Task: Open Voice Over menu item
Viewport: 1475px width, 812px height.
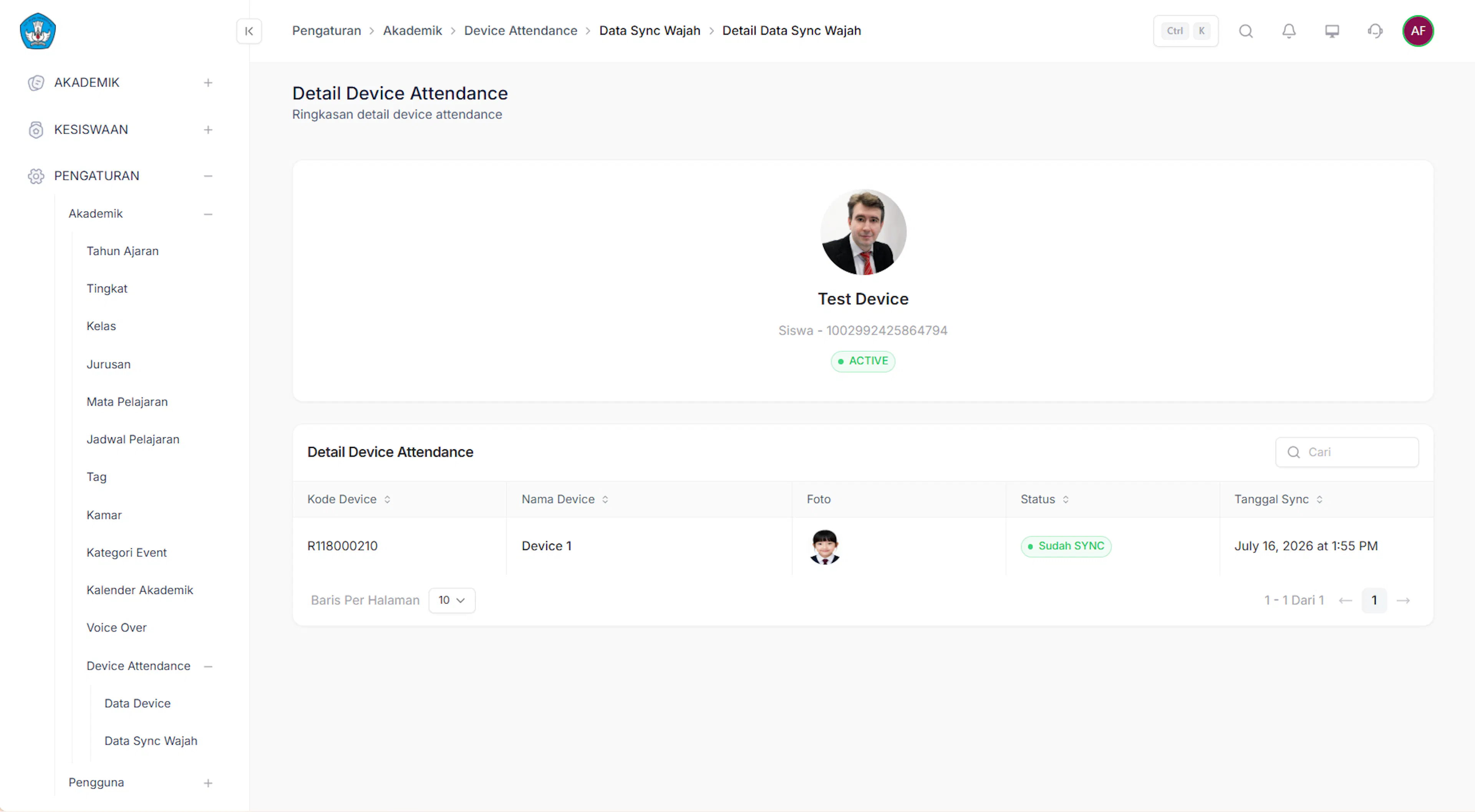Action: click(x=117, y=628)
